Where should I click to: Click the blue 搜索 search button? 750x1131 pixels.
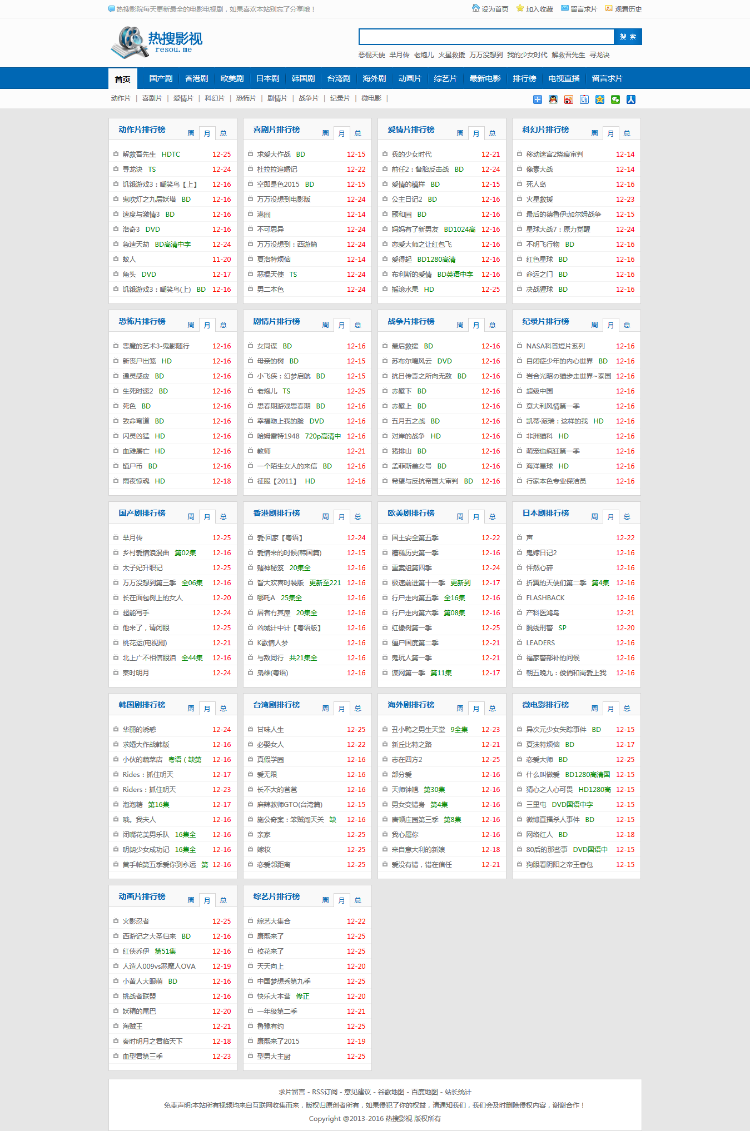click(628, 37)
